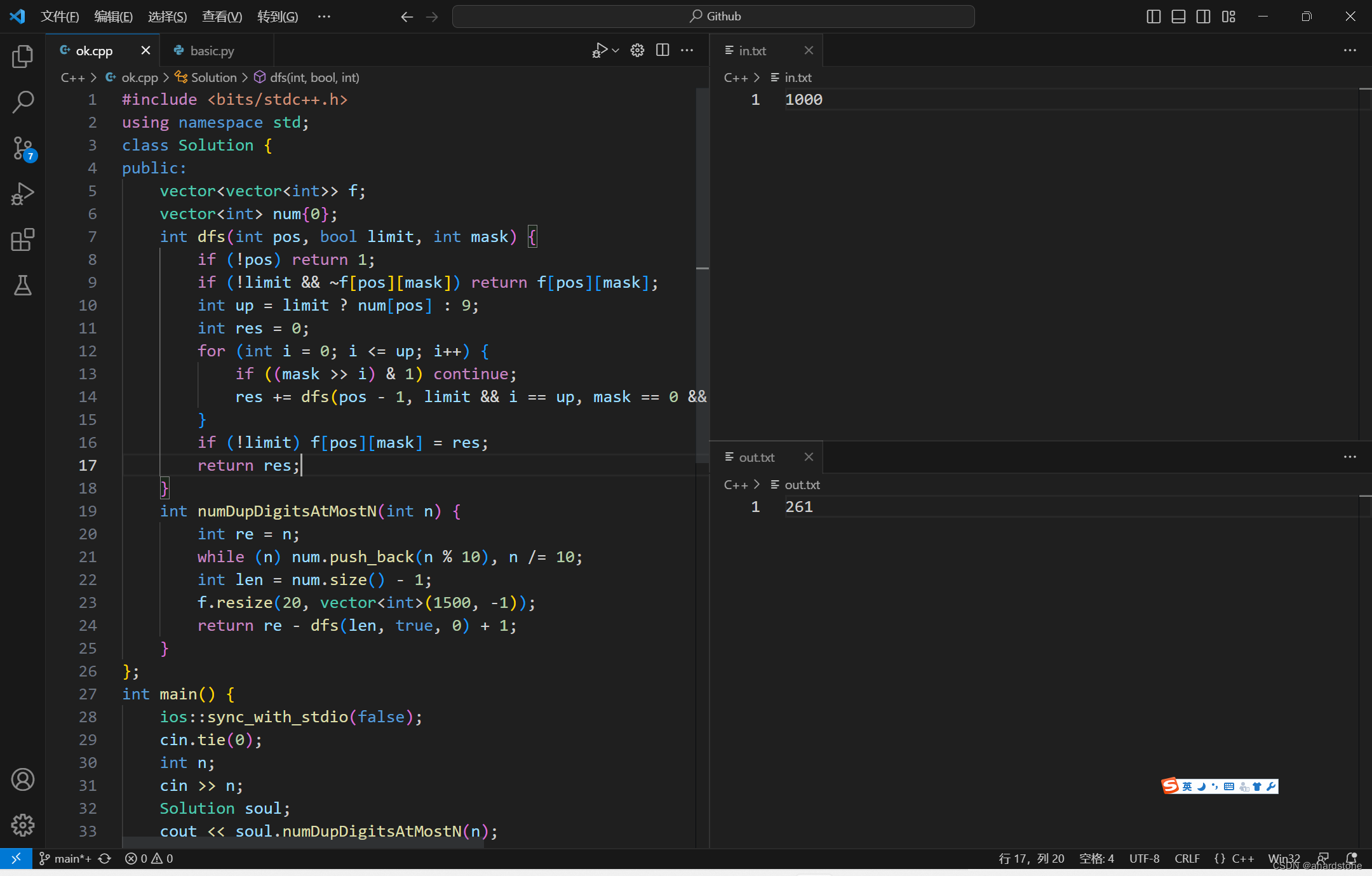Image resolution: width=1372 pixels, height=876 pixels.
Task: Open Source Control view with 7 changes
Action: click(23, 149)
